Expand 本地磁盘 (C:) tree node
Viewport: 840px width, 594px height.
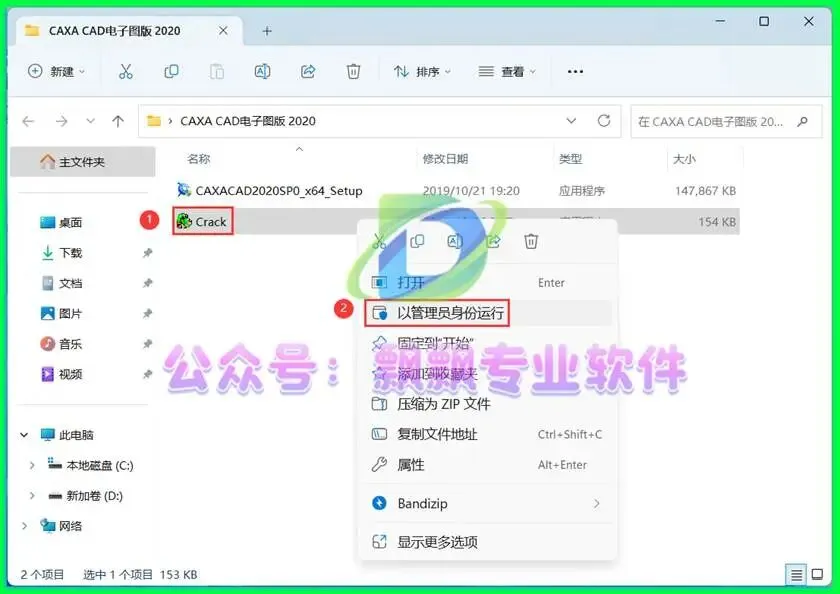coord(32,465)
